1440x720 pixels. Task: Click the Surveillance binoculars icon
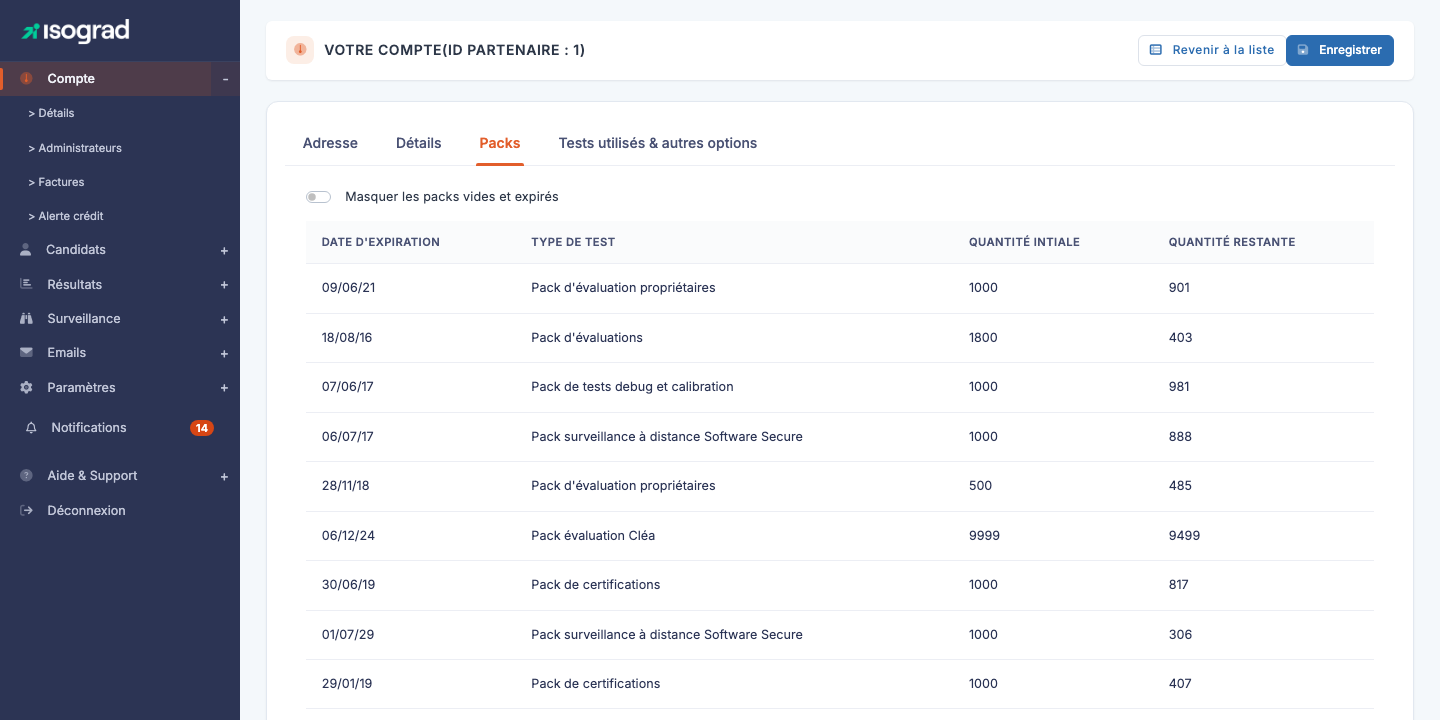click(x=26, y=319)
